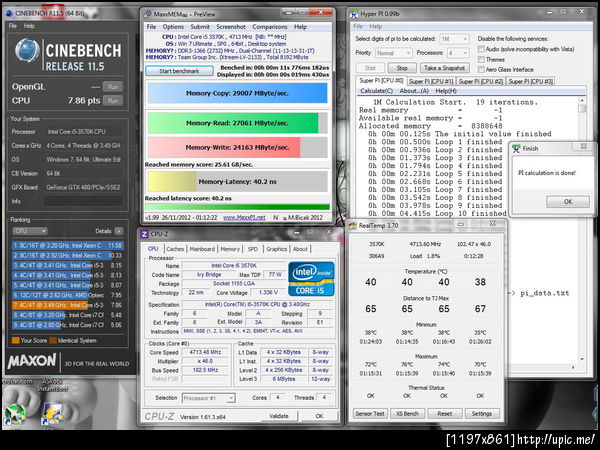Screen dimensions: 600x450
Task: Click Reset button in RealTemp
Action: point(445,414)
